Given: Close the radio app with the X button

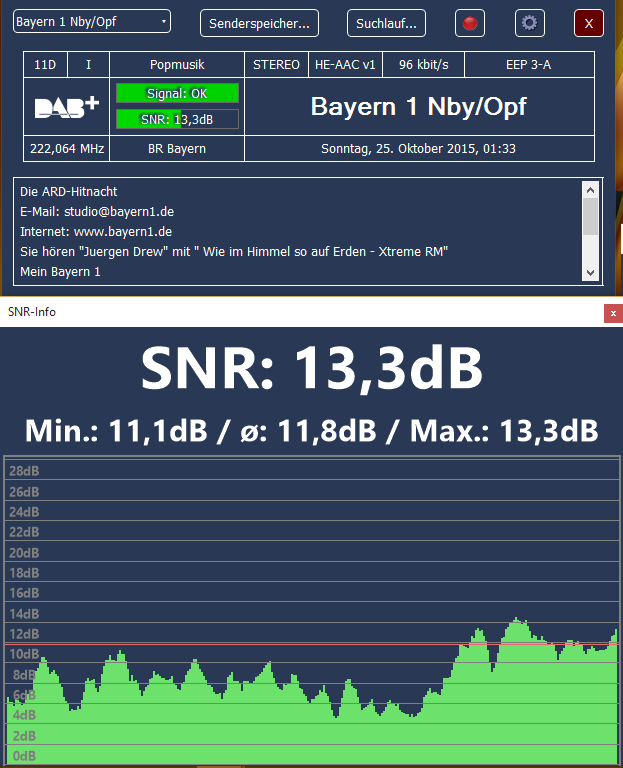Looking at the screenshot, I should tap(589, 23).
